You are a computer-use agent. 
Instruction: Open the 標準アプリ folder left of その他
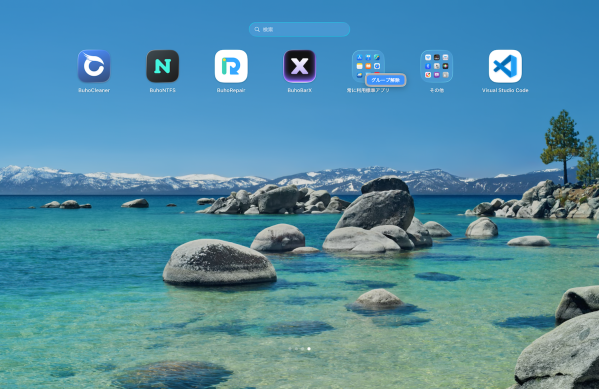pyautogui.click(x=368, y=65)
